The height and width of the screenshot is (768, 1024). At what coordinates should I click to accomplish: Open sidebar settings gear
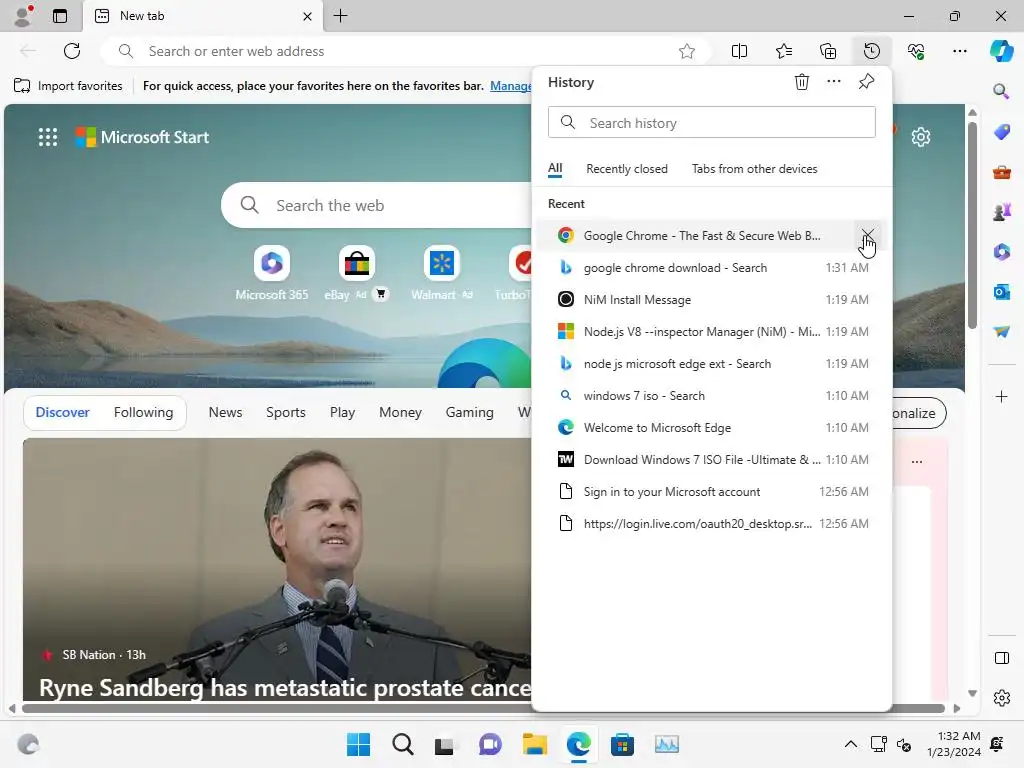1001,698
